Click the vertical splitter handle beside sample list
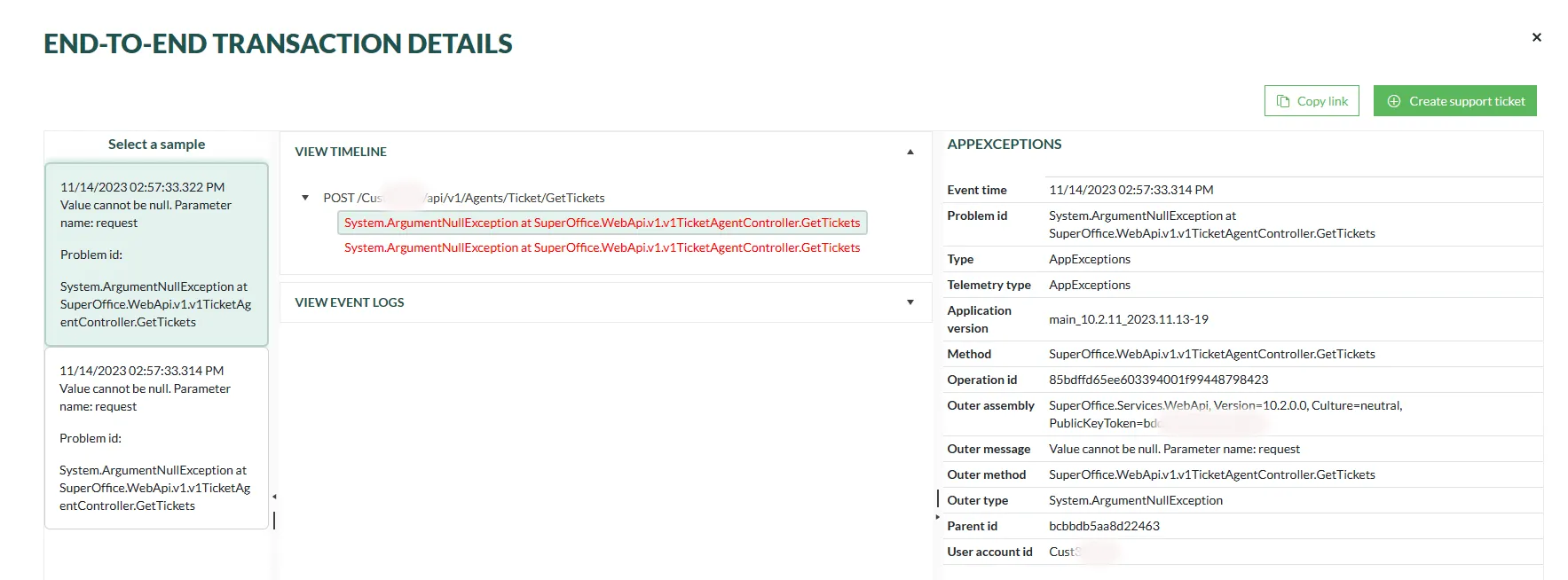Image resolution: width=1568 pixels, height=580 pixels. [x=274, y=521]
